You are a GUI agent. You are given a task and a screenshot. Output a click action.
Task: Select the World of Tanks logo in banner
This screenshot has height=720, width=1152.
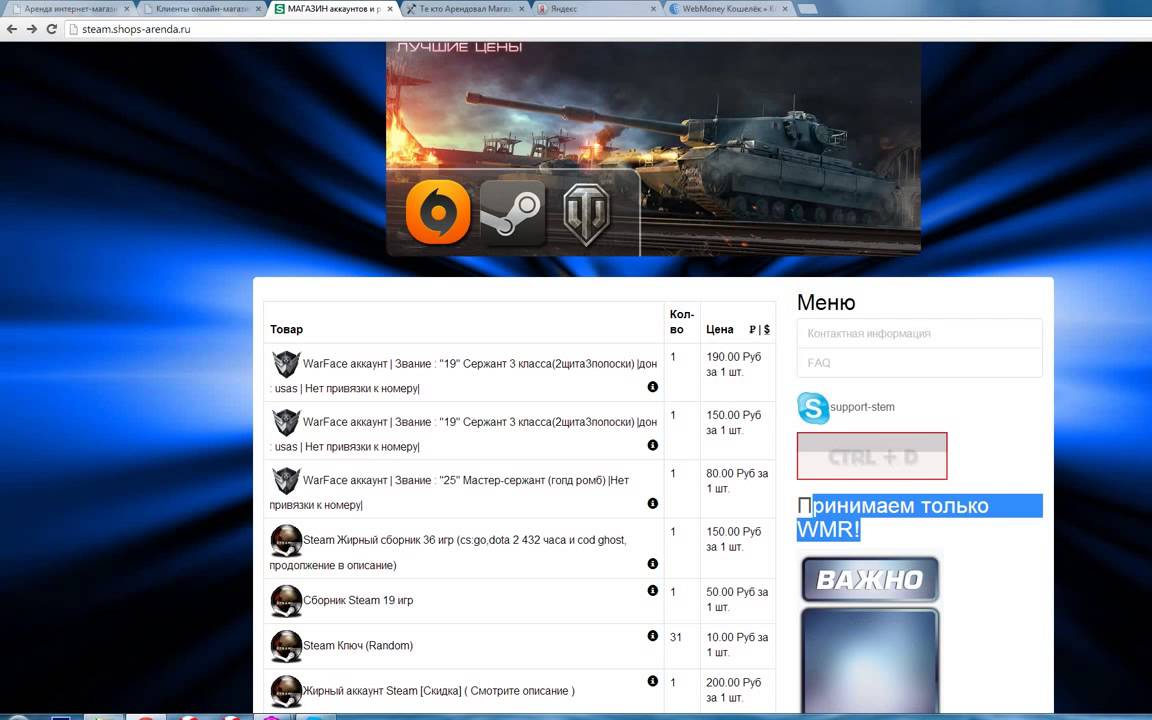point(586,214)
